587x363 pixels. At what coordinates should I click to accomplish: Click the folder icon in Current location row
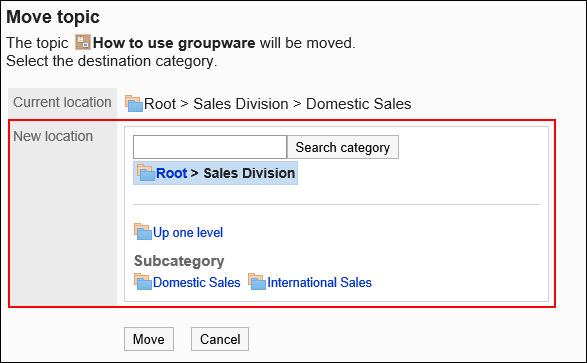tap(134, 103)
